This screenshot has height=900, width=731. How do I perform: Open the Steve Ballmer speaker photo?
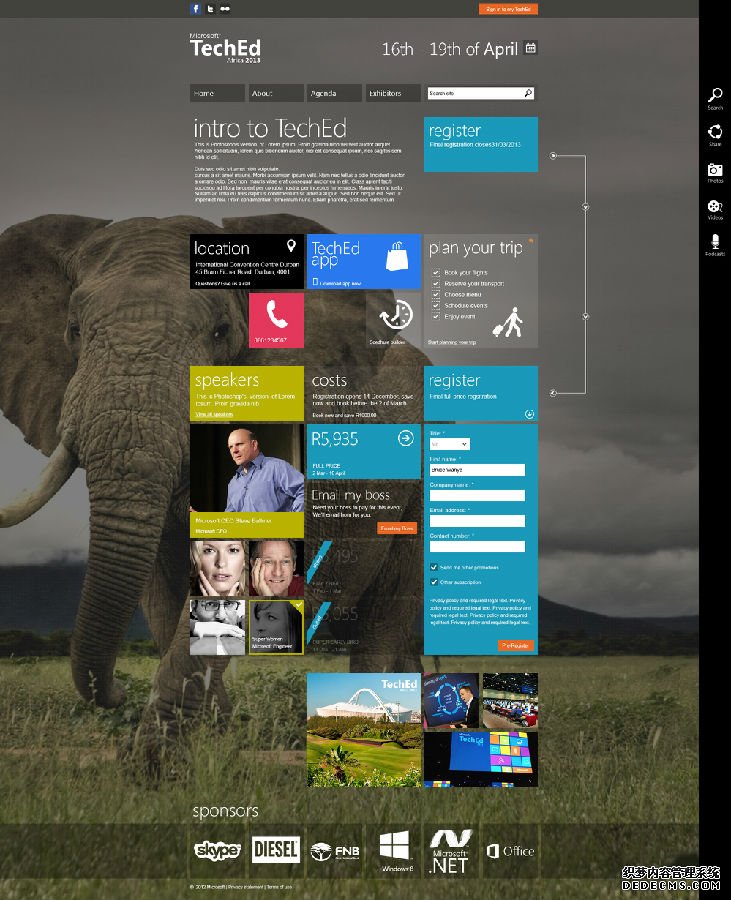point(247,468)
